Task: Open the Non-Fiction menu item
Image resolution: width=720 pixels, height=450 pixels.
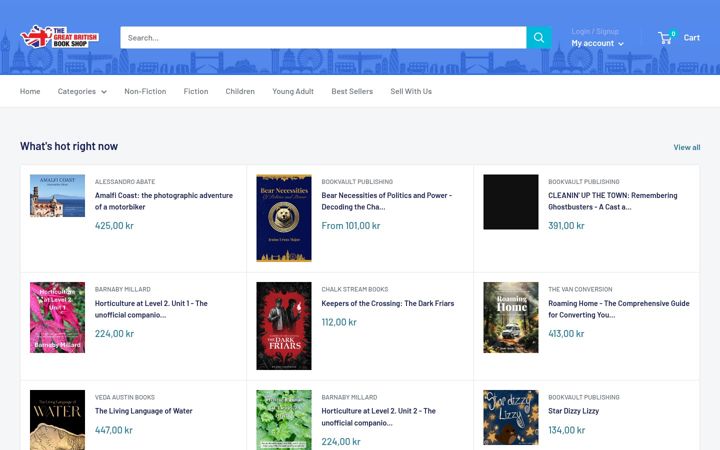Action: (x=145, y=91)
